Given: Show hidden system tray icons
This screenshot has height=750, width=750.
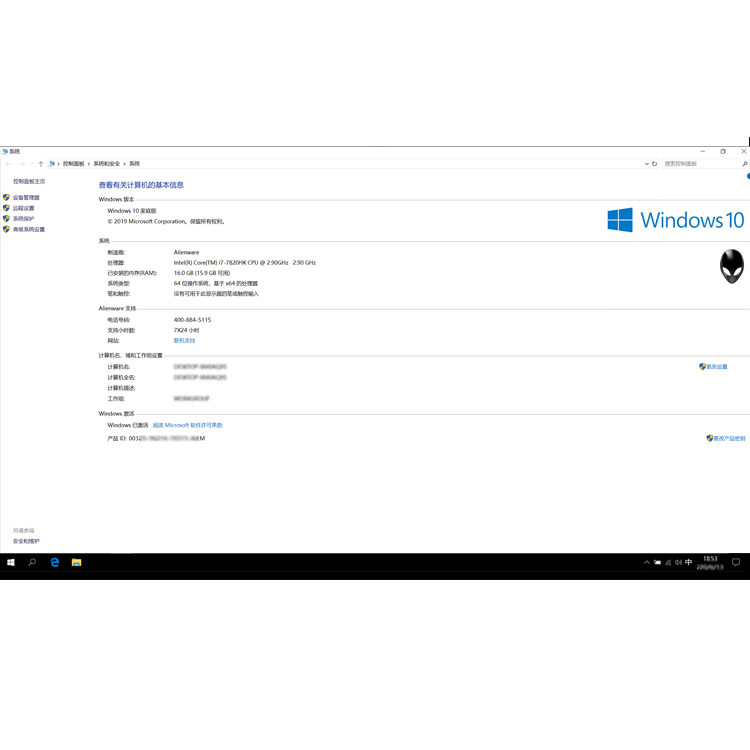Looking at the screenshot, I should [647, 562].
